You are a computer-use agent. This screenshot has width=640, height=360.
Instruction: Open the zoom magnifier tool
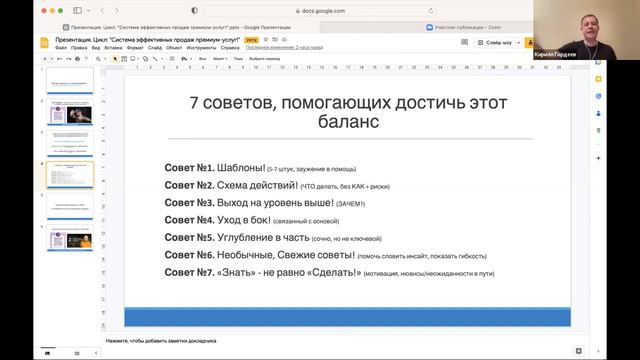(98, 59)
